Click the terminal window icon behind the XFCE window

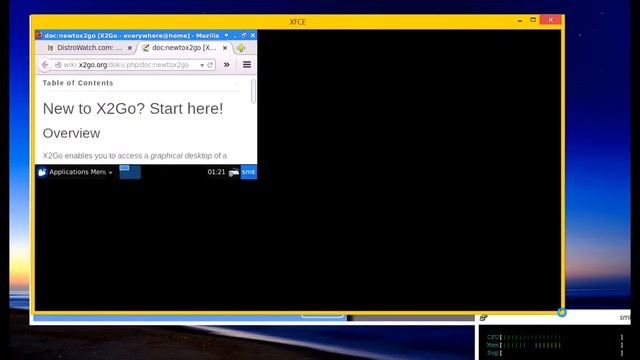[484, 318]
